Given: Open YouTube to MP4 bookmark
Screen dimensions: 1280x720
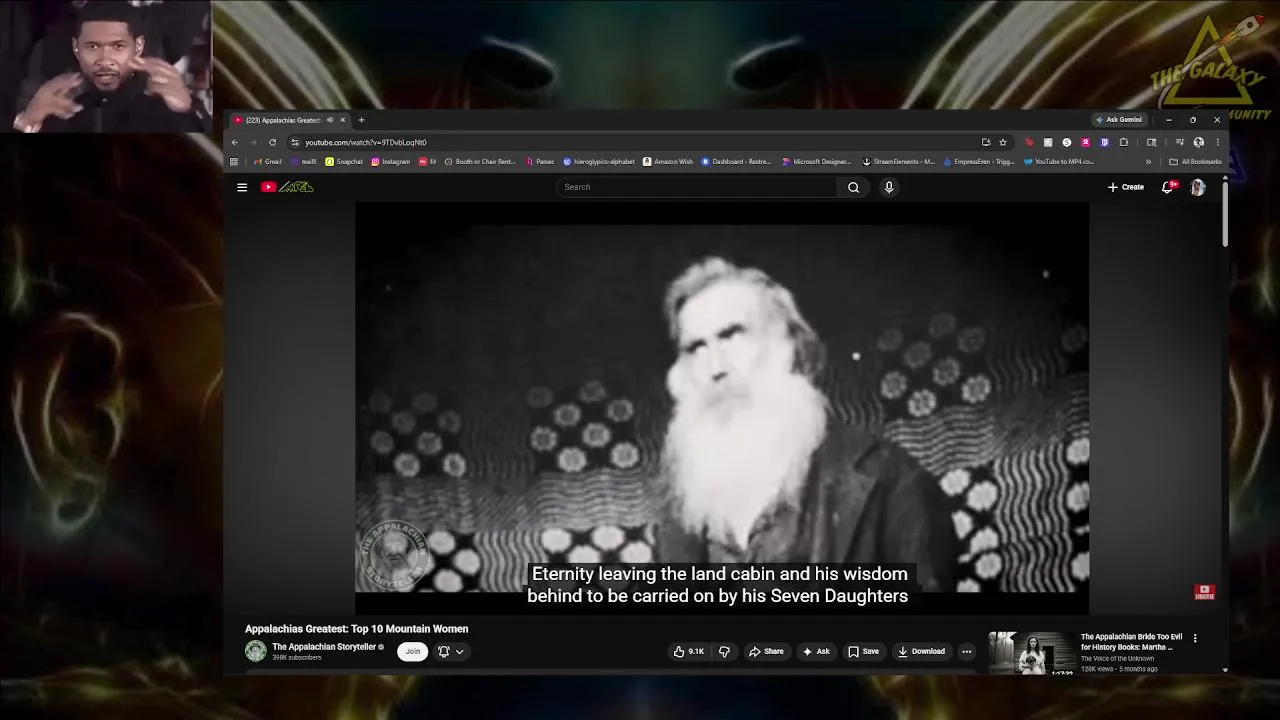Looking at the screenshot, I should point(1059,161).
